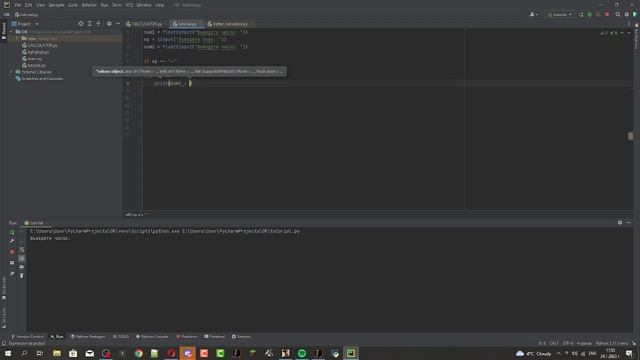Viewport: 640px width, 360px height.
Task: Clear the Run console with trash icon
Action: [22, 276]
